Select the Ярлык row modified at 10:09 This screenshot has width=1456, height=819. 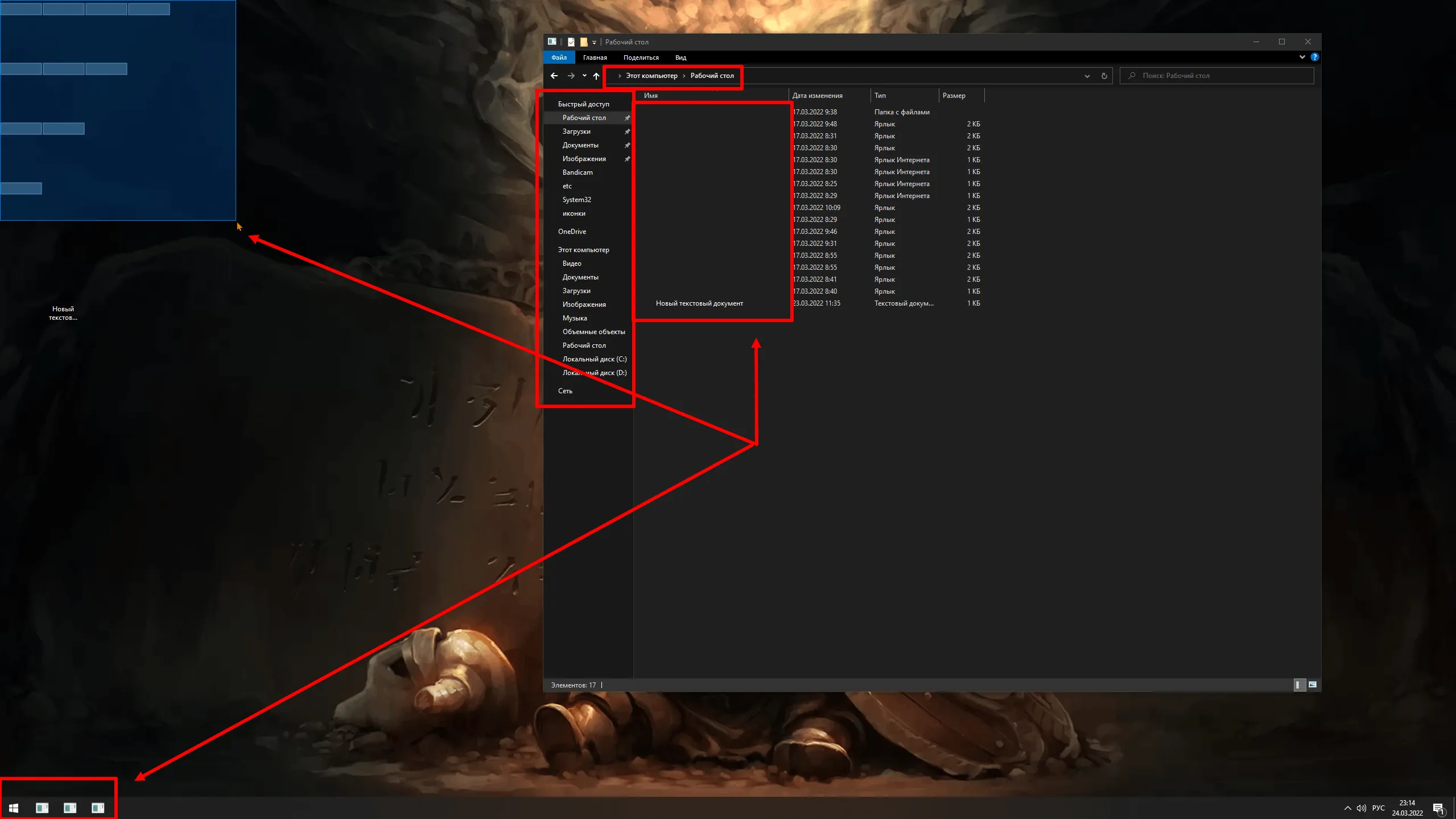(x=809, y=208)
